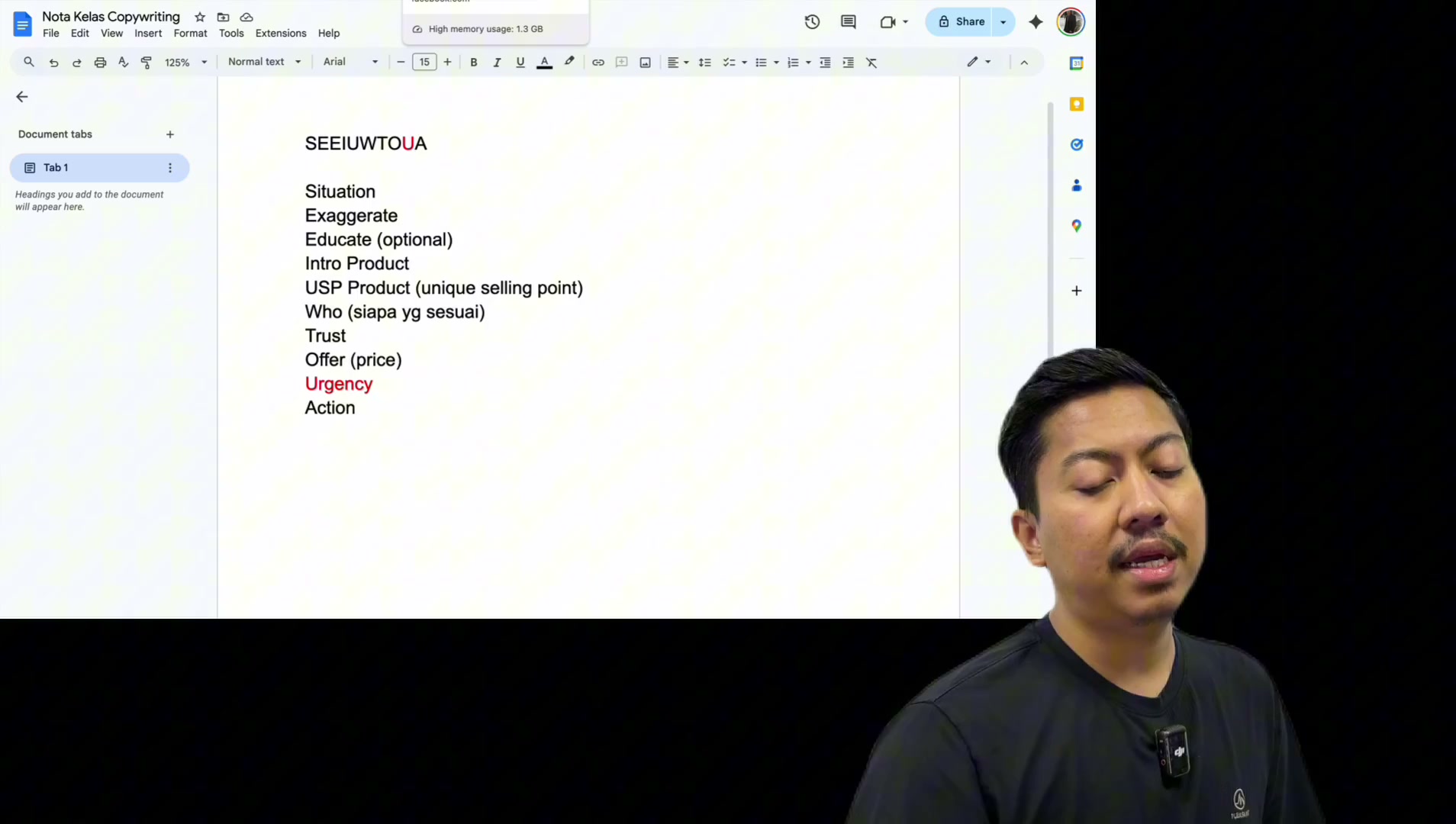Add a new document tab
Viewport: 1456px width, 824px height.
coord(170,134)
